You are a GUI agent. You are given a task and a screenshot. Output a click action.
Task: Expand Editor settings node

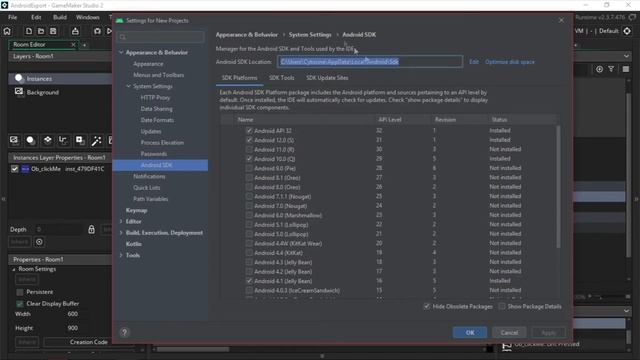coord(121,221)
